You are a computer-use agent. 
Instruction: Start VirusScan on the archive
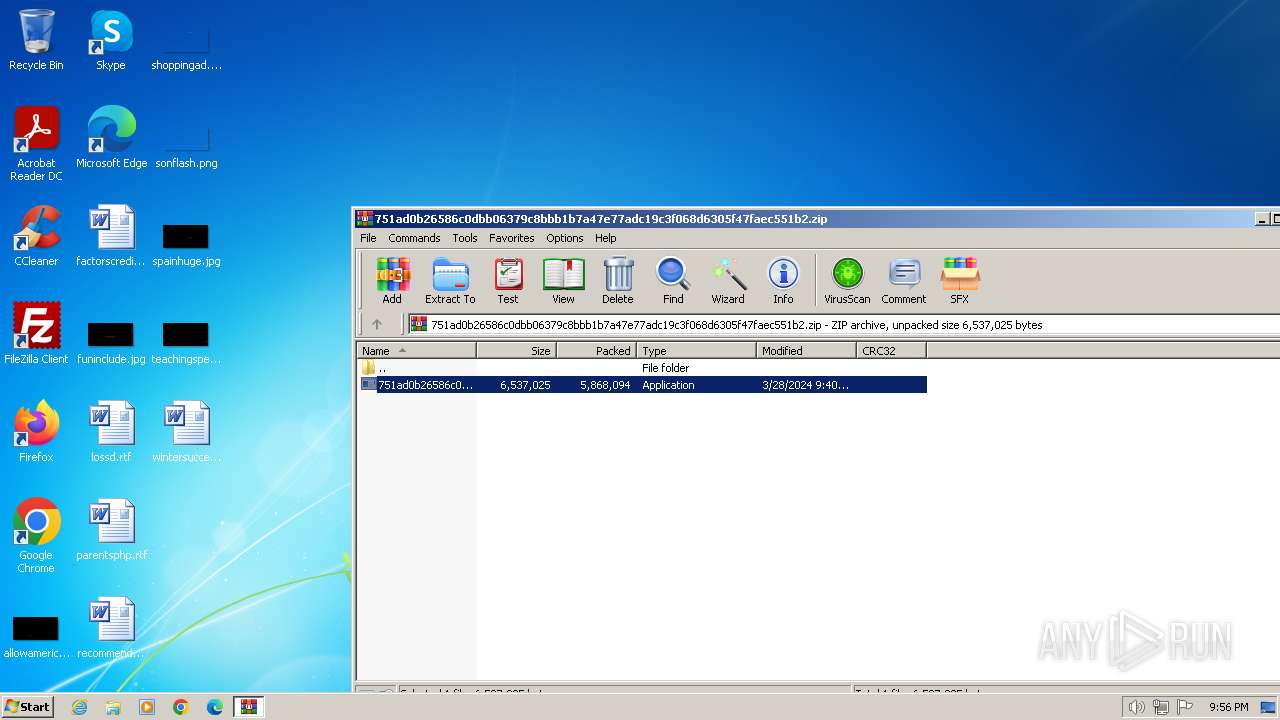(x=847, y=281)
